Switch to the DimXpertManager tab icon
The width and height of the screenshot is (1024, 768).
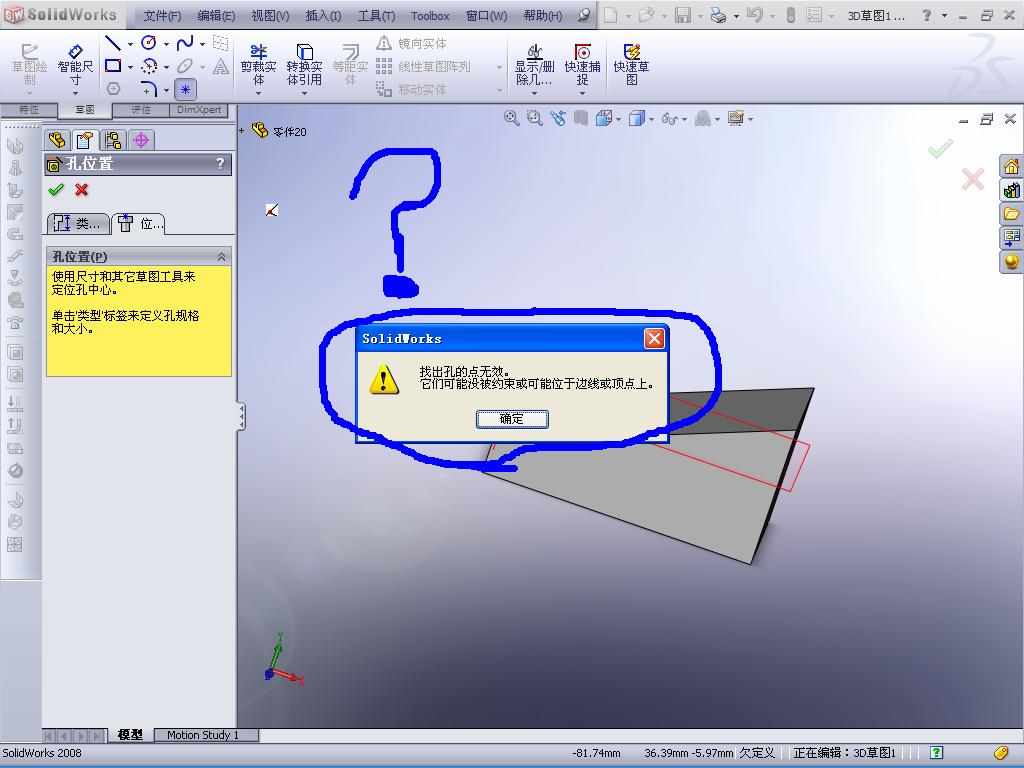pos(141,140)
